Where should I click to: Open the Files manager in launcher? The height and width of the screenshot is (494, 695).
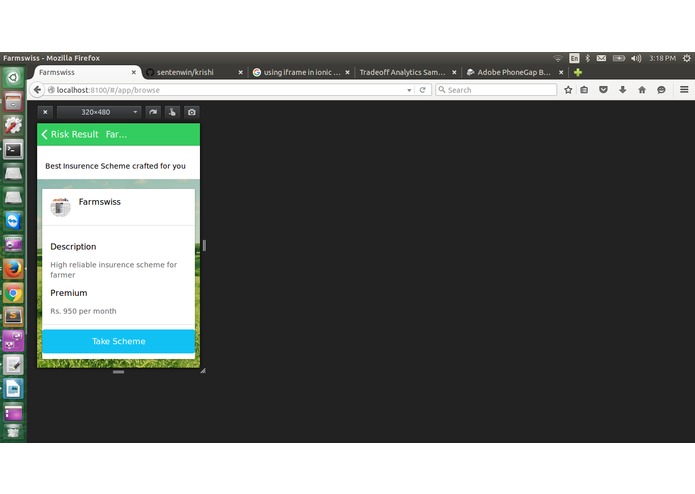coord(13,101)
